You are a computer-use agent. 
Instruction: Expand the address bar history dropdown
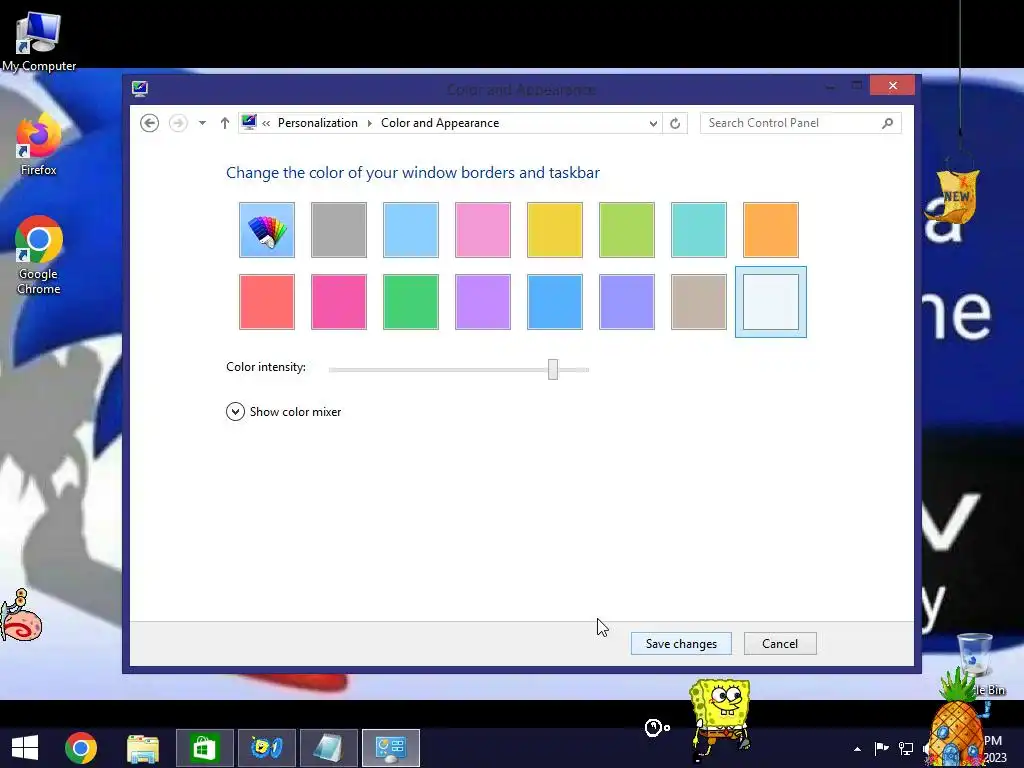(x=652, y=123)
